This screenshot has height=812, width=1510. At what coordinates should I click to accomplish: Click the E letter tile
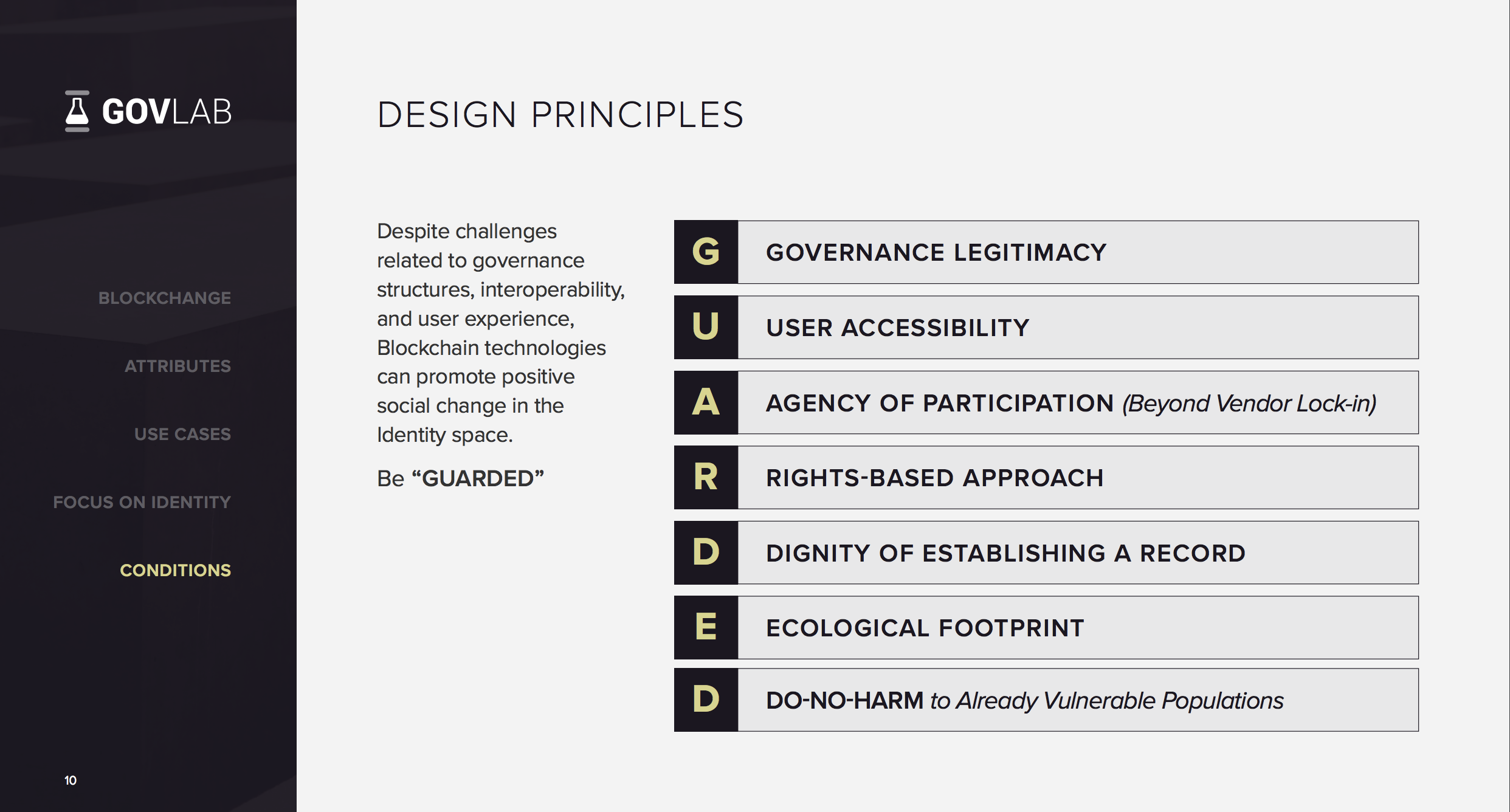pyautogui.click(x=706, y=627)
